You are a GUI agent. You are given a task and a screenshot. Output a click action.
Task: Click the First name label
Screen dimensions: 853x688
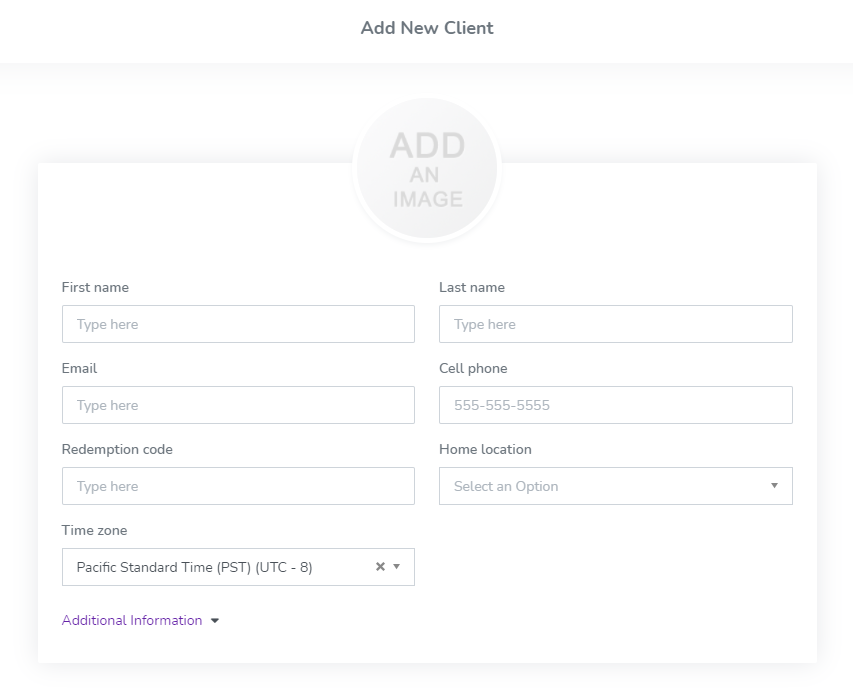point(95,287)
